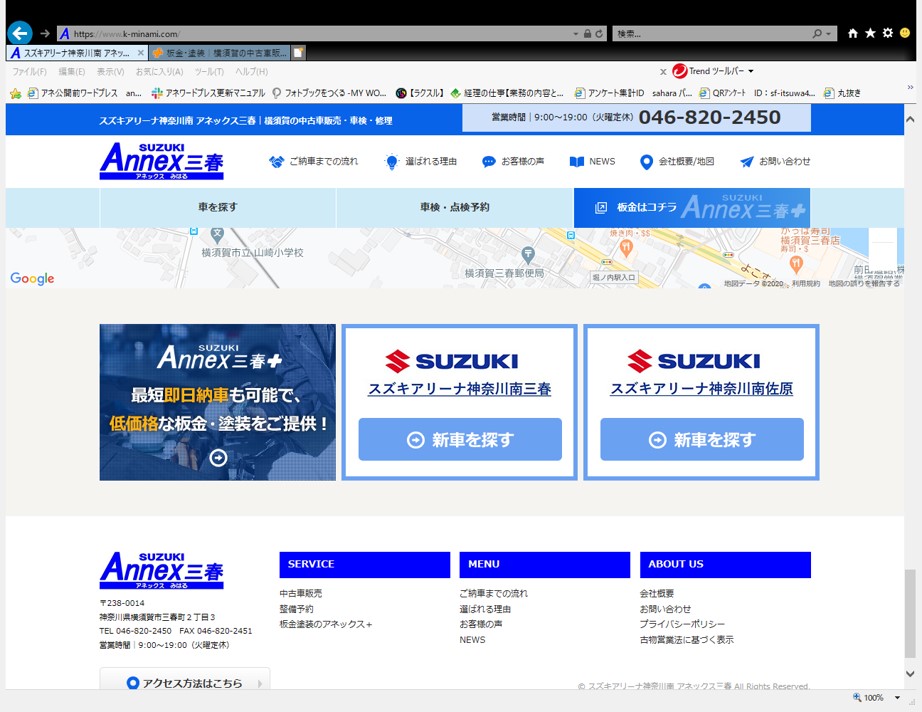Switch to the スズキアリーナ神奈川南 アネックス tab
The width and height of the screenshot is (922, 712).
77,53
